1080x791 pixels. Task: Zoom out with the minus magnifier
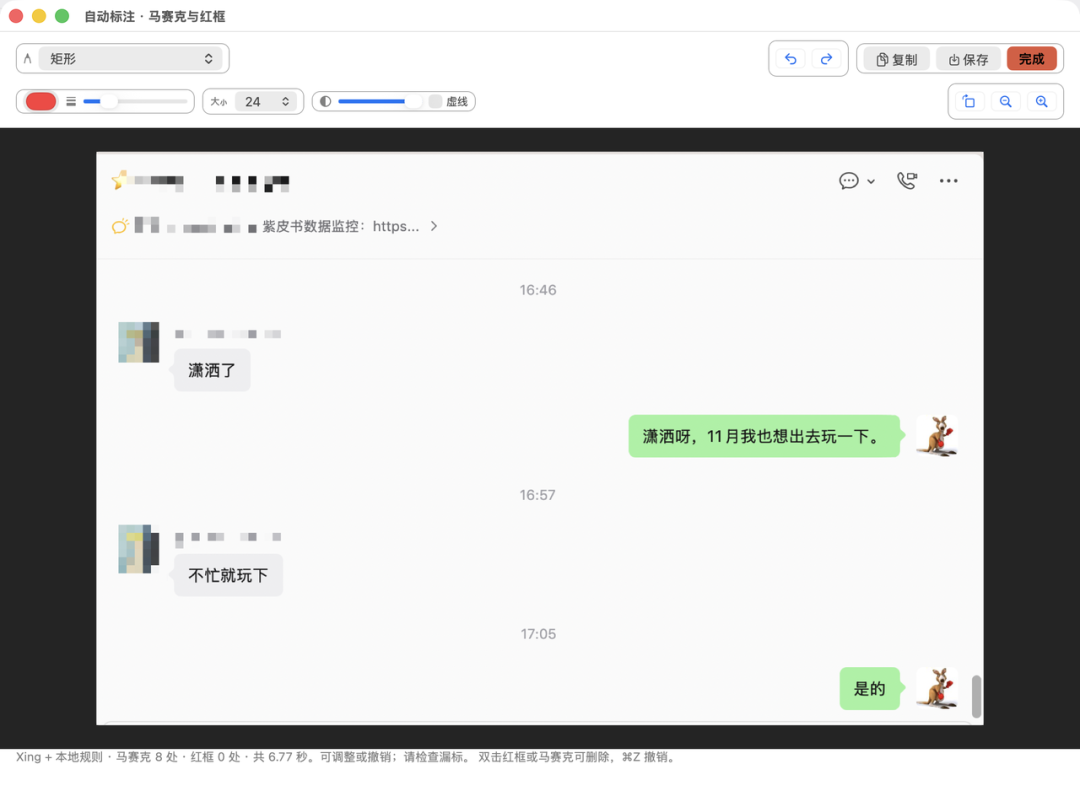(1006, 101)
